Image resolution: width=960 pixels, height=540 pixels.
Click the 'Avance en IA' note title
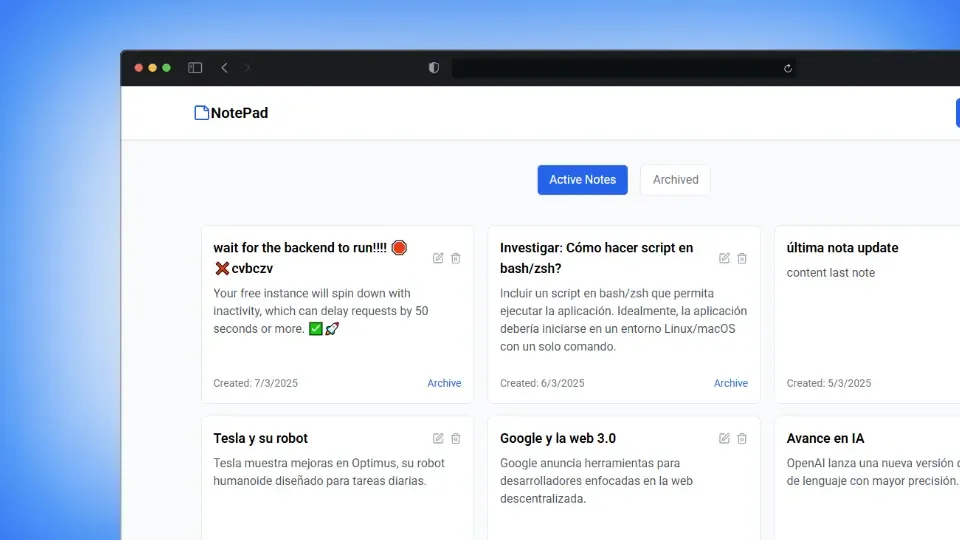coord(825,438)
